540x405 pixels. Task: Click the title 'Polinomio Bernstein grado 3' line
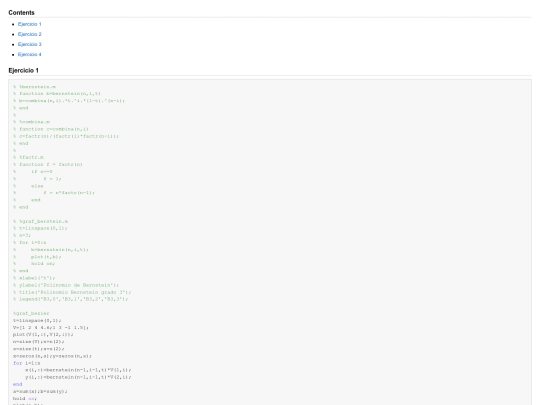pyautogui.click(x=72, y=292)
